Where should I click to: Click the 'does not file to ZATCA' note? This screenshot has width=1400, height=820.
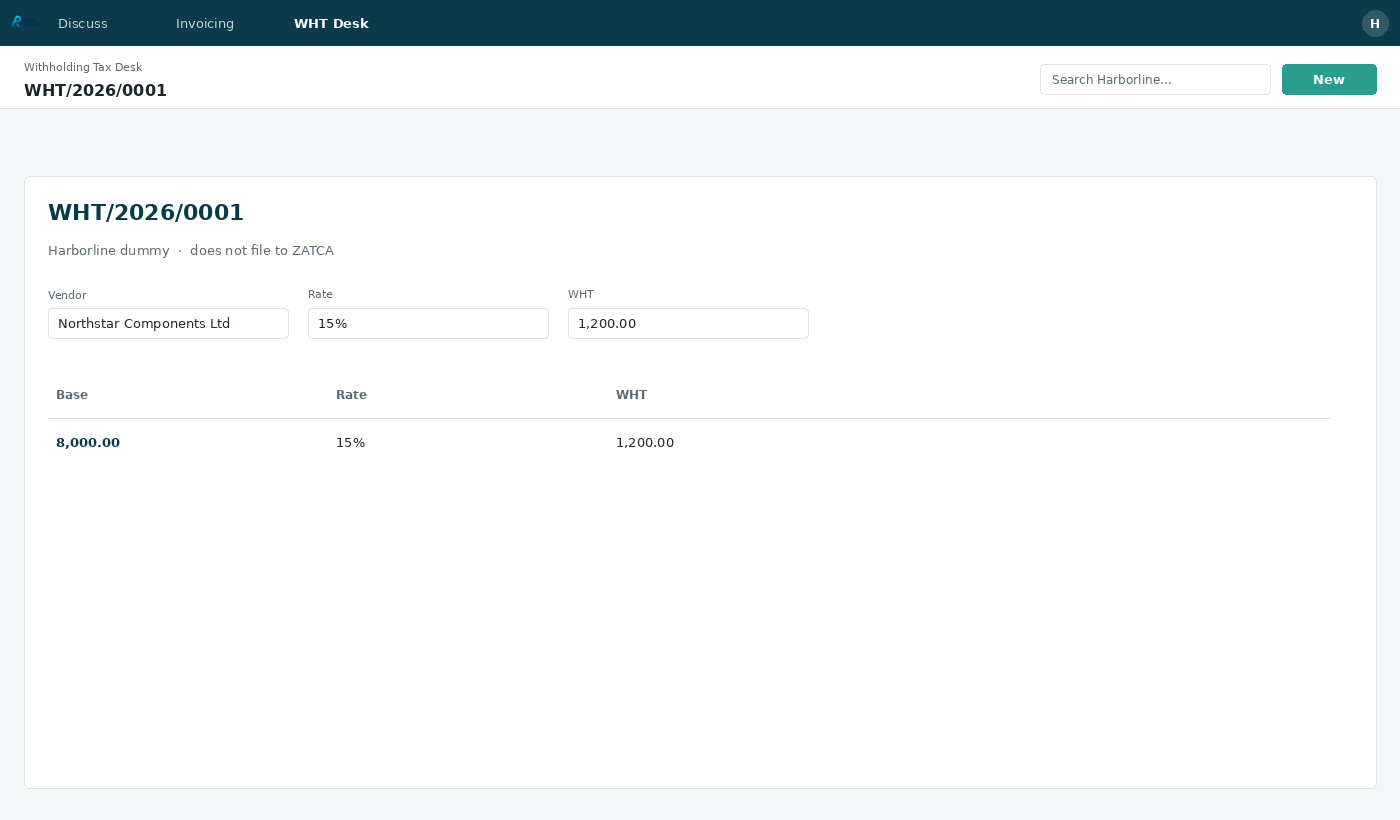tap(262, 251)
